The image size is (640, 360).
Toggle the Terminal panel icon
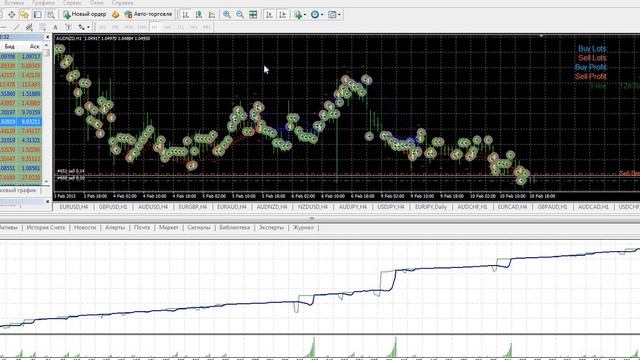pos(38,15)
